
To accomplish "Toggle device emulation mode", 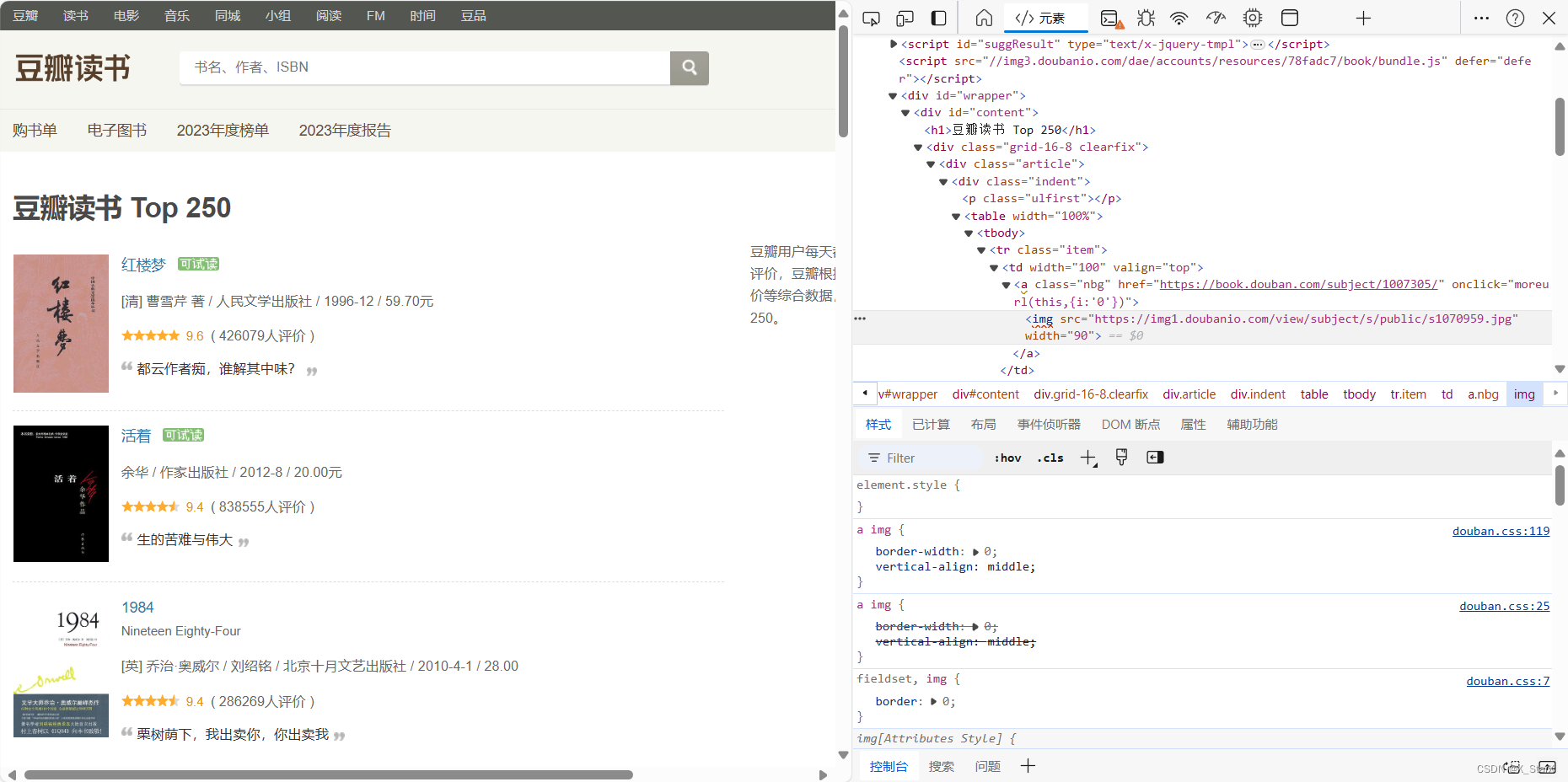I will (x=905, y=18).
